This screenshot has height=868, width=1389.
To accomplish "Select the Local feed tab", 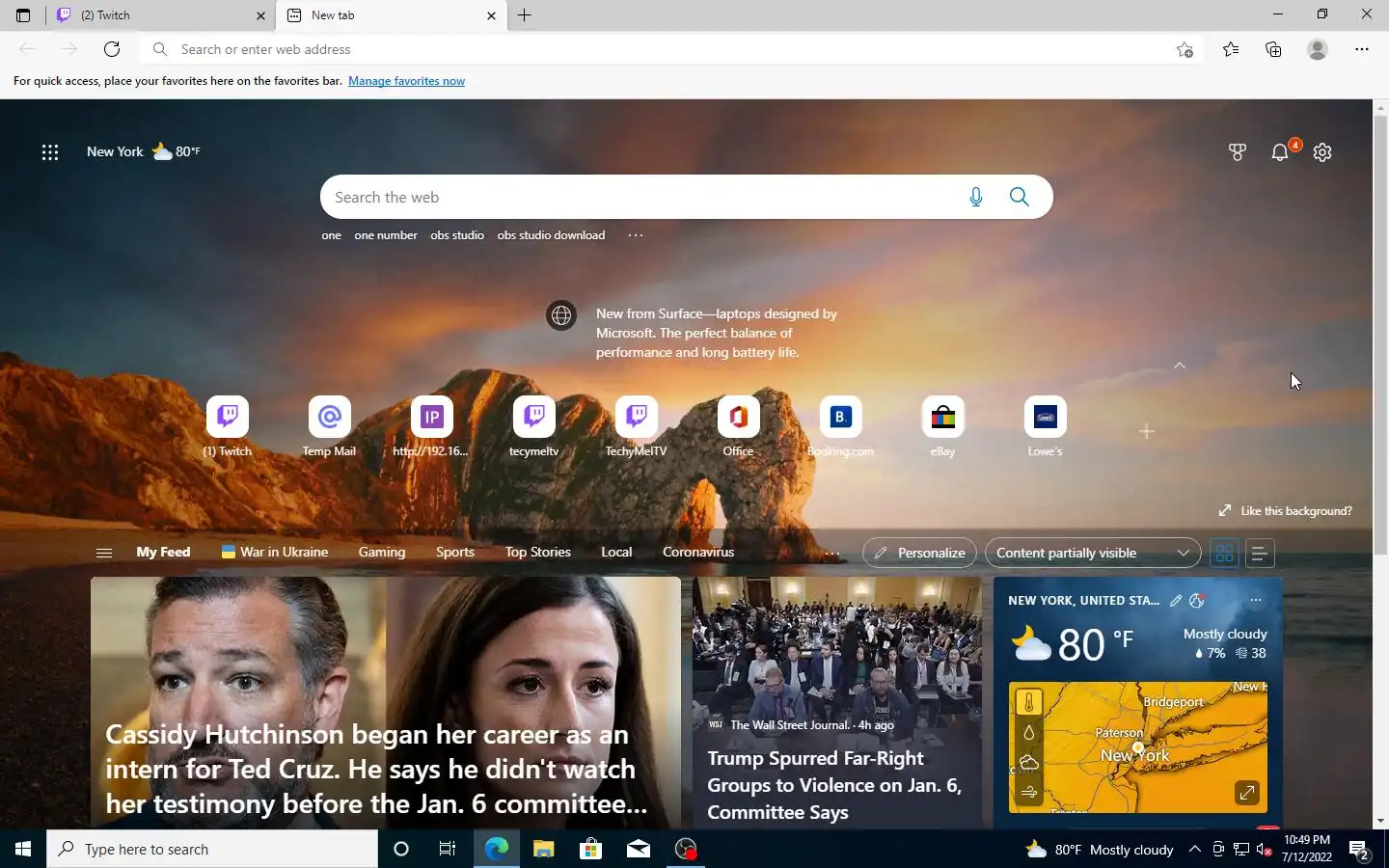I will coord(616,552).
